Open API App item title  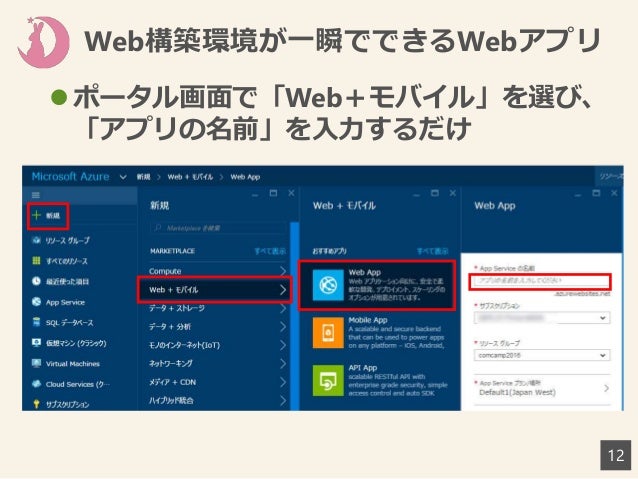[363, 368]
